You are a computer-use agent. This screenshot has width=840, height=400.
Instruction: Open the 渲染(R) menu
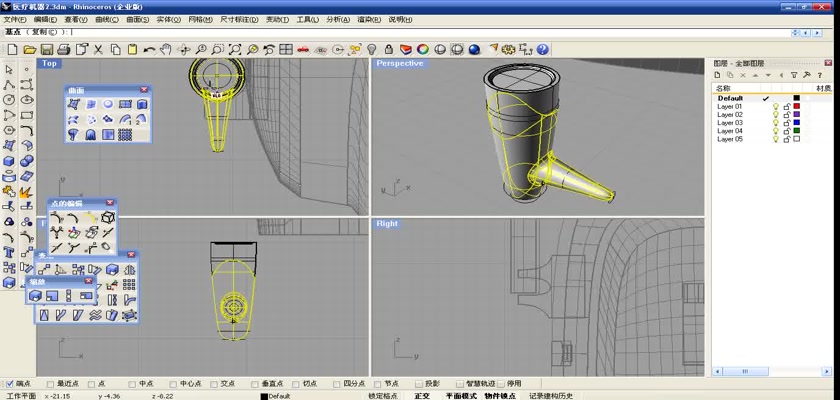coord(369,20)
